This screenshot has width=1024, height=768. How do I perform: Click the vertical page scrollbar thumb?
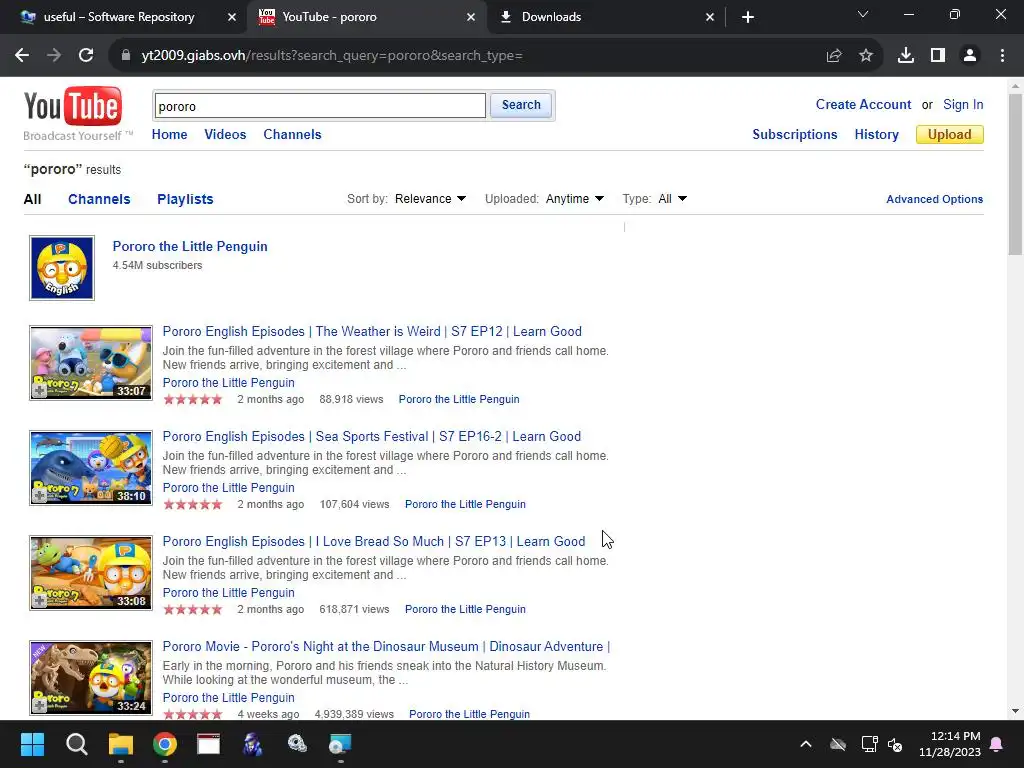tap(1015, 174)
